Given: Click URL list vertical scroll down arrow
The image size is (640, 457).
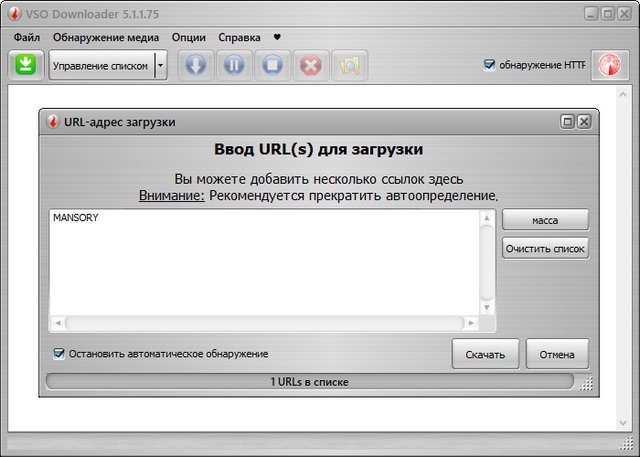Looking at the screenshot, I should [x=487, y=307].
